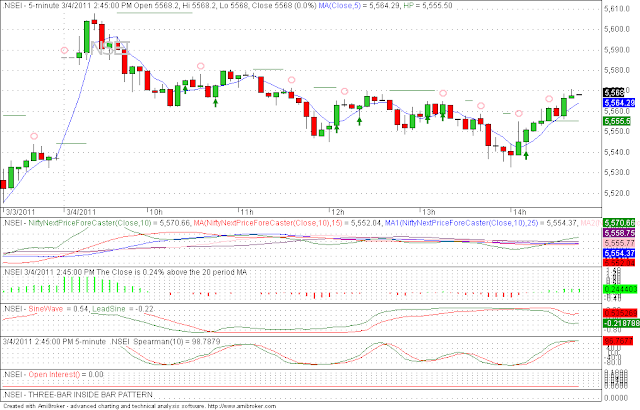Click the Open Interest() = 0.00 label
Viewport: 640px width, 410px height.
[66, 374]
